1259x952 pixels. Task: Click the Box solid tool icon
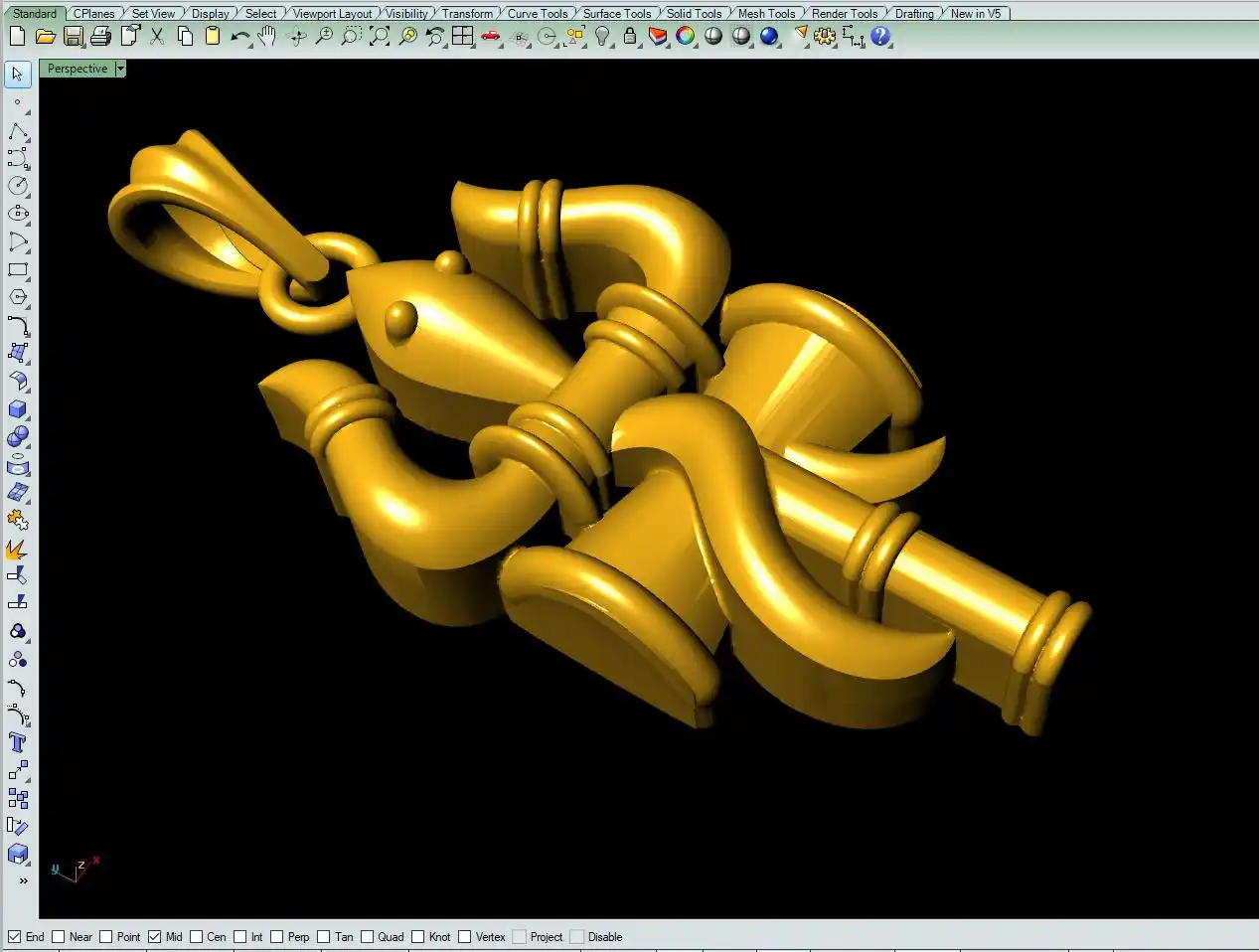coord(18,409)
